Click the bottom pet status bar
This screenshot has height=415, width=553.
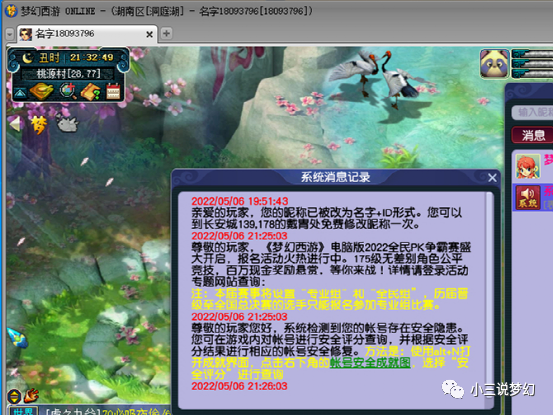click(x=533, y=74)
